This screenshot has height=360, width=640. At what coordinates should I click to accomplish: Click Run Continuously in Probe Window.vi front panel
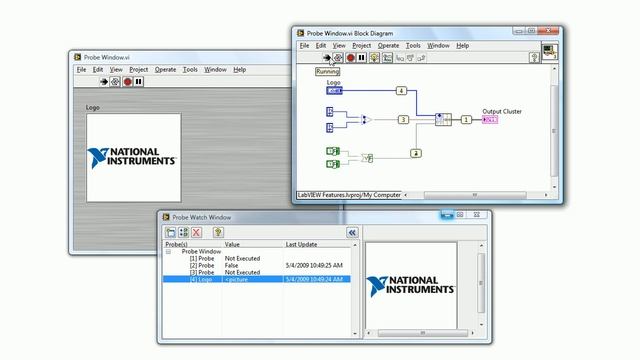pos(115,82)
